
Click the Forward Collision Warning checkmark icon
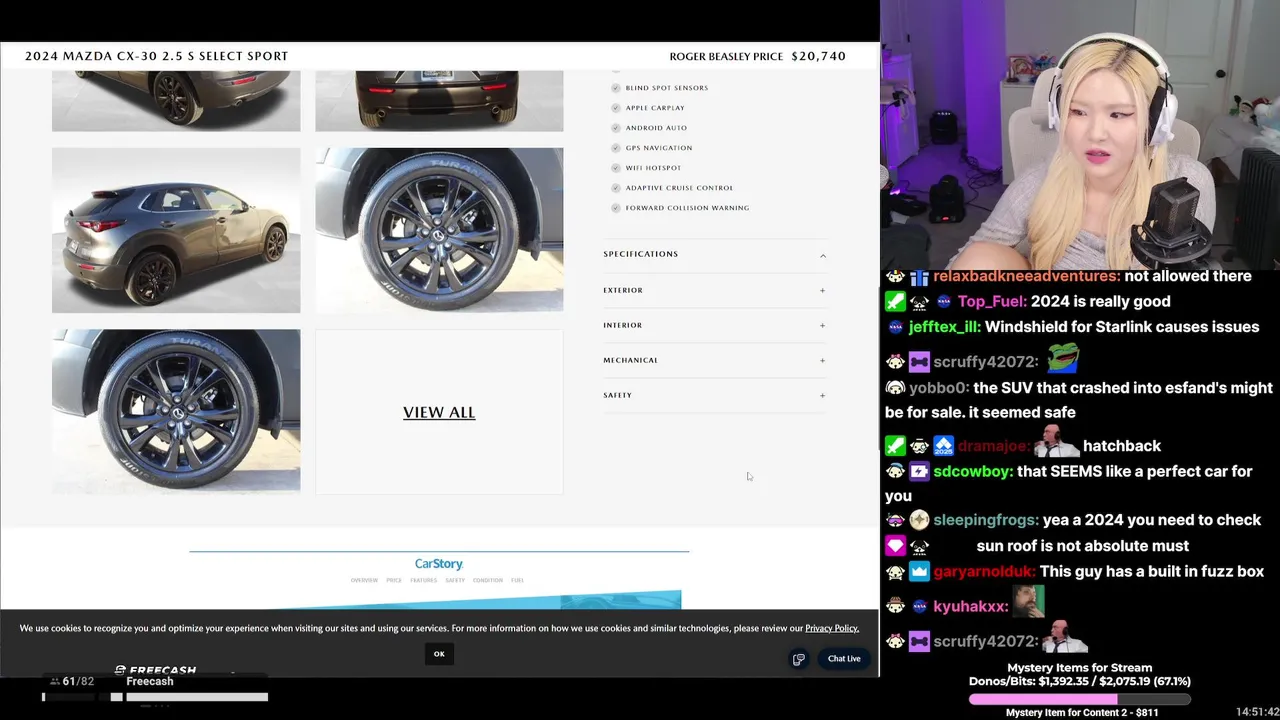616,208
